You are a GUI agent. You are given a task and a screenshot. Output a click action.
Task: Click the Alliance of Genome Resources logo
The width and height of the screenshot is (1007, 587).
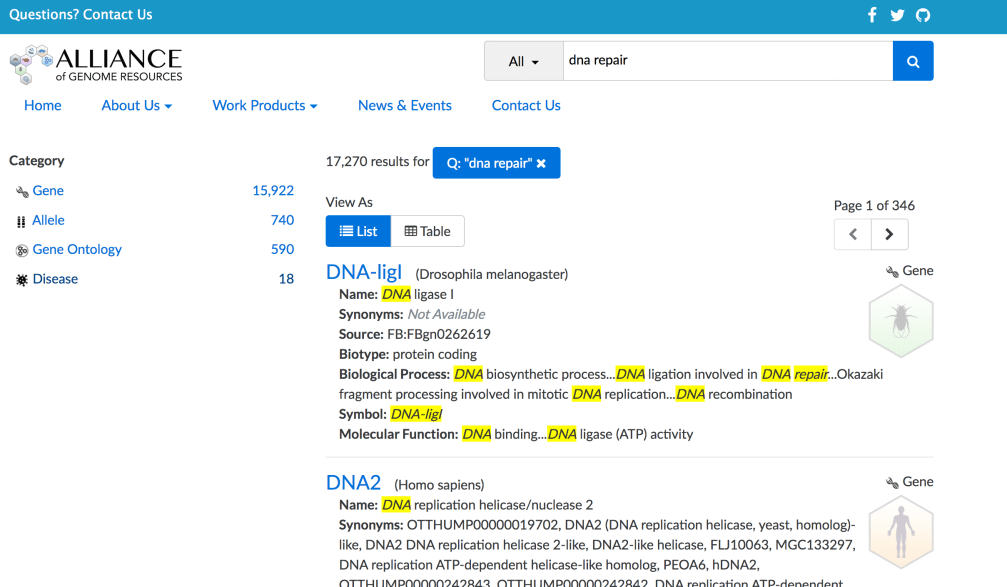pos(96,64)
